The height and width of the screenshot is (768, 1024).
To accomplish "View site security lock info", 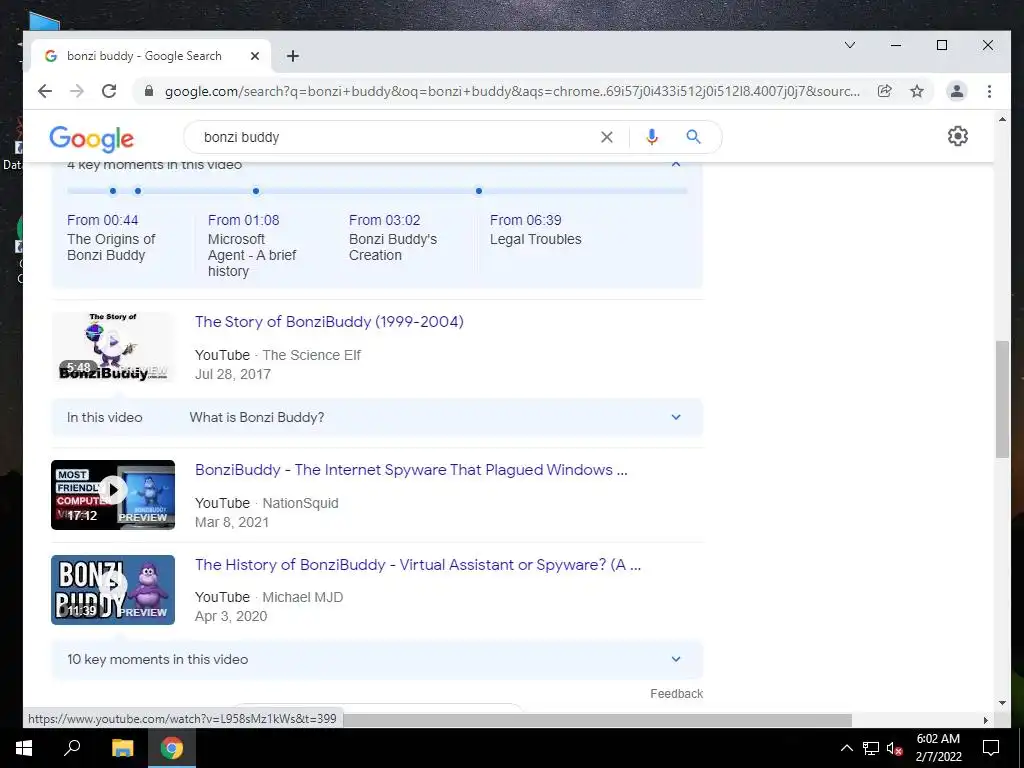I will pos(149,91).
